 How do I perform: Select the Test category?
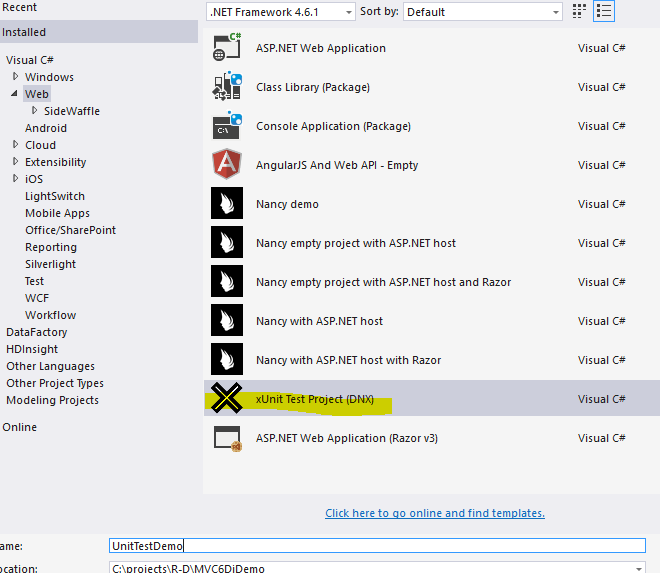pyautogui.click(x=34, y=281)
